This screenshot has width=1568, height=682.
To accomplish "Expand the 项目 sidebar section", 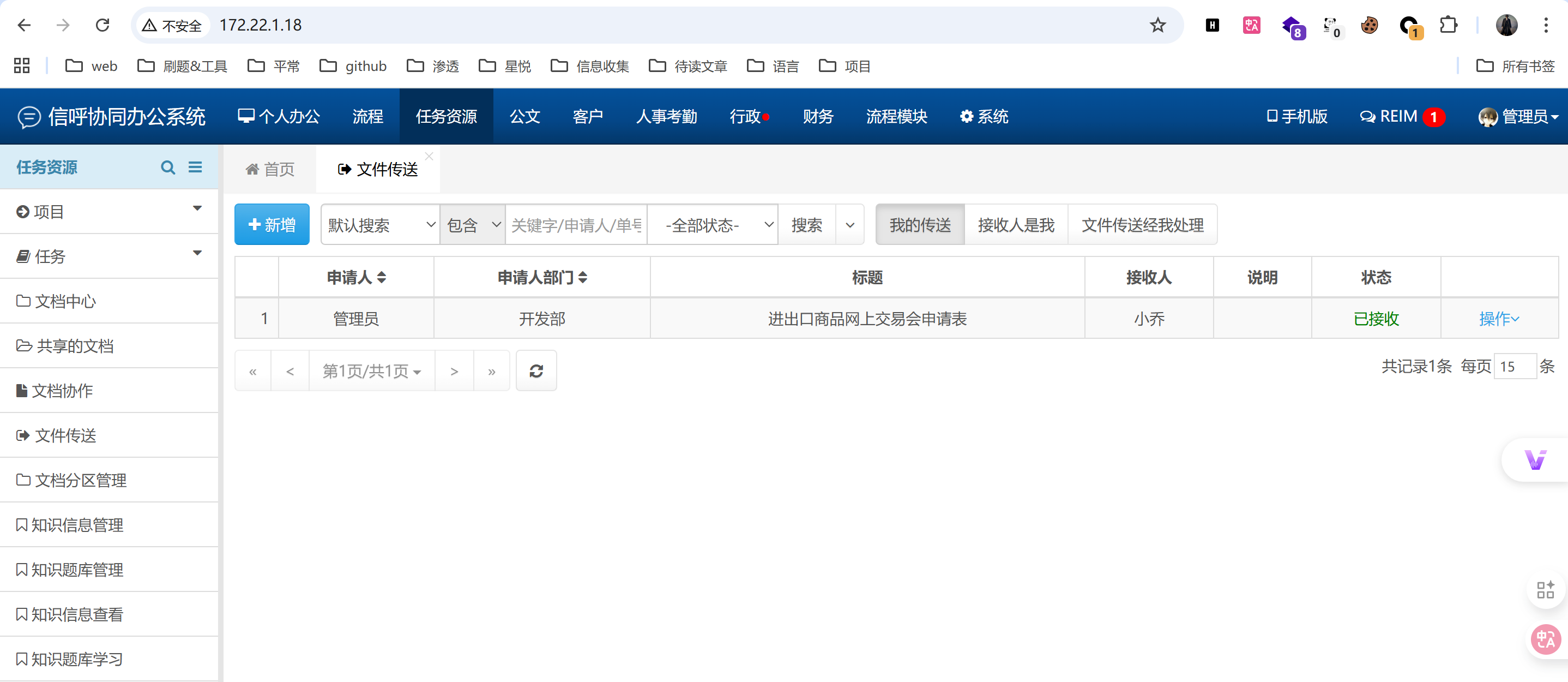I will [110, 211].
